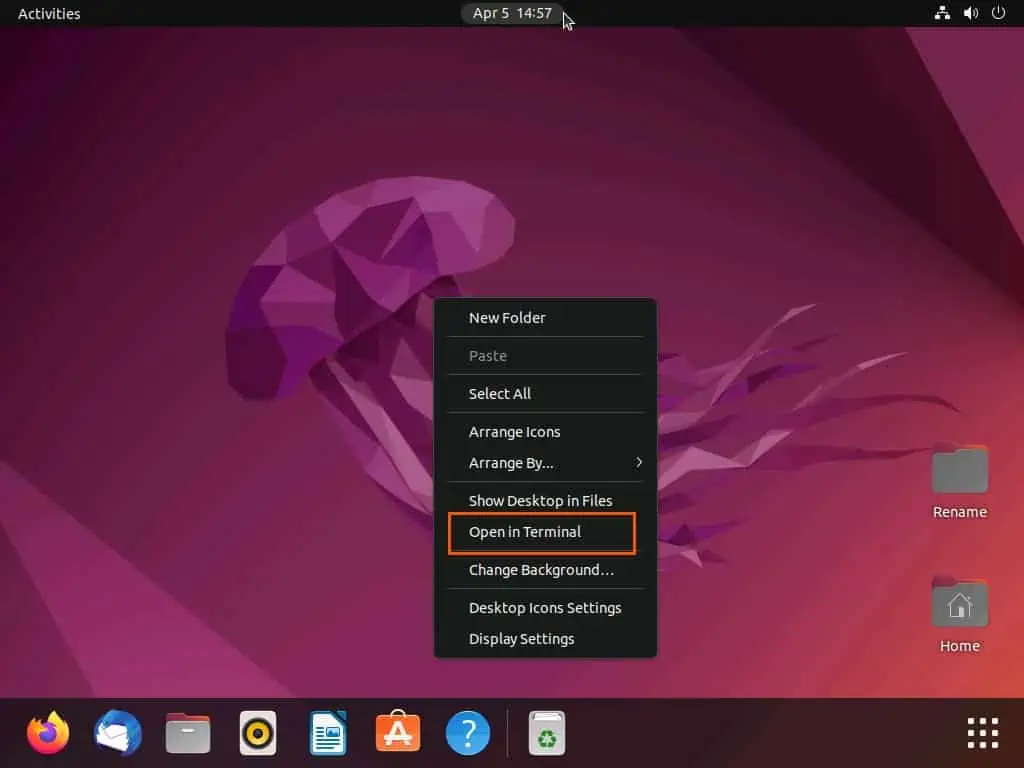Show Applications grid button
The width and height of the screenshot is (1024, 768).
pos(983,733)
